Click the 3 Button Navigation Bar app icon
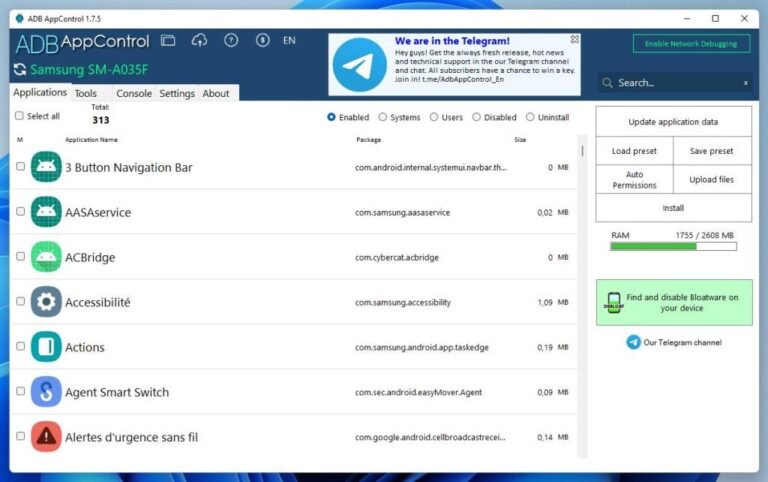The height and width of the screenshot is (482, 768). [x=46, y=167]
